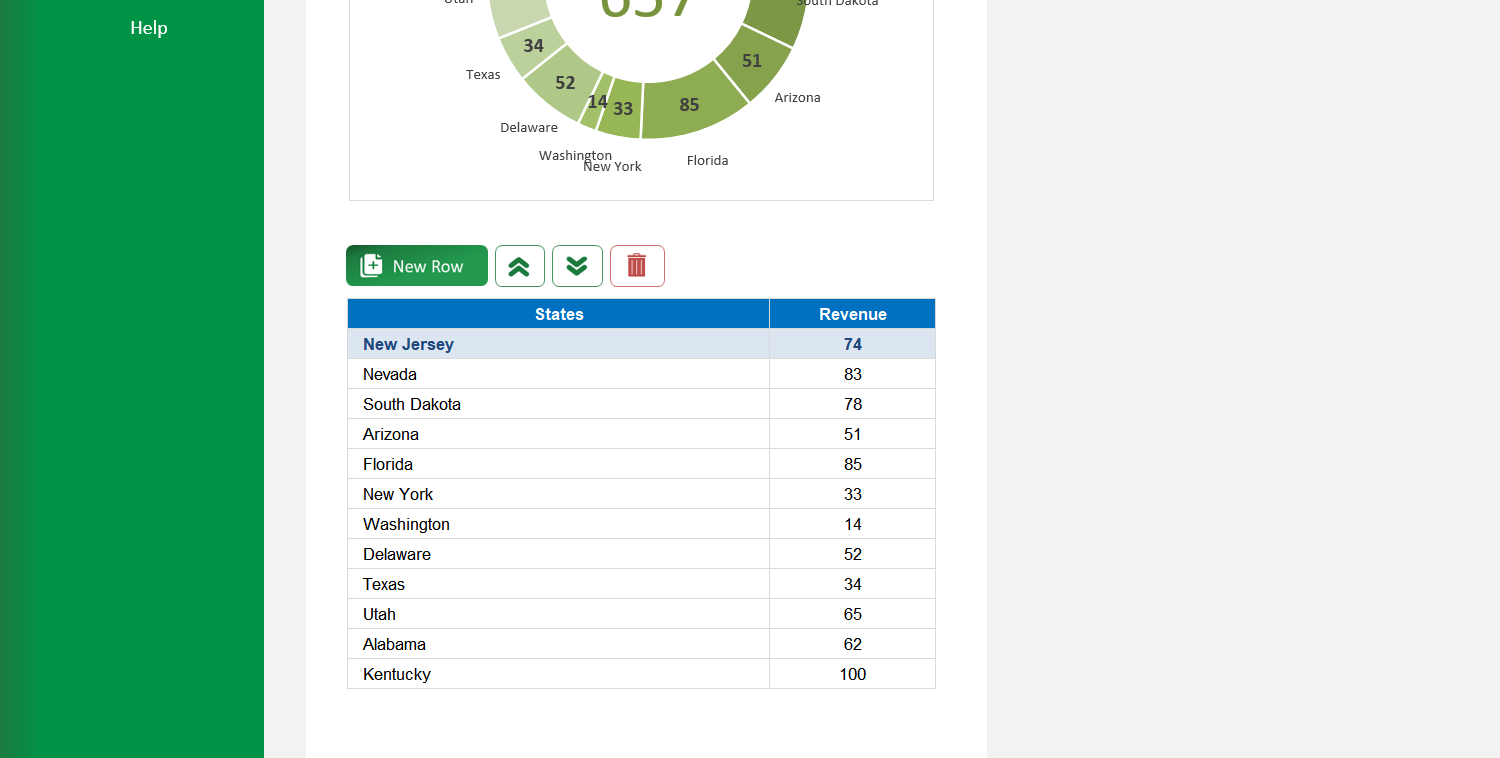Click the revenue cell showing 100 for Kentucky
This screenshot has width=1500, height=758.
coord(852,673)
